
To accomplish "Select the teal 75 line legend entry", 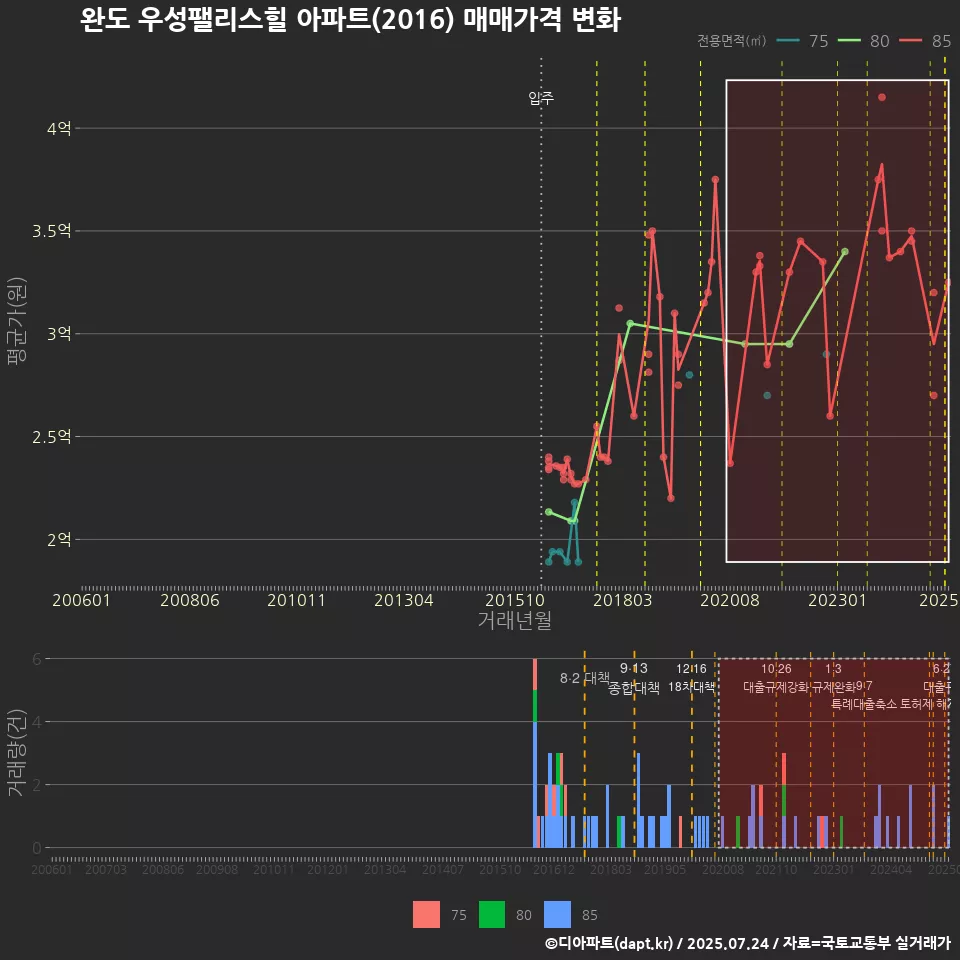I will 802,41.
